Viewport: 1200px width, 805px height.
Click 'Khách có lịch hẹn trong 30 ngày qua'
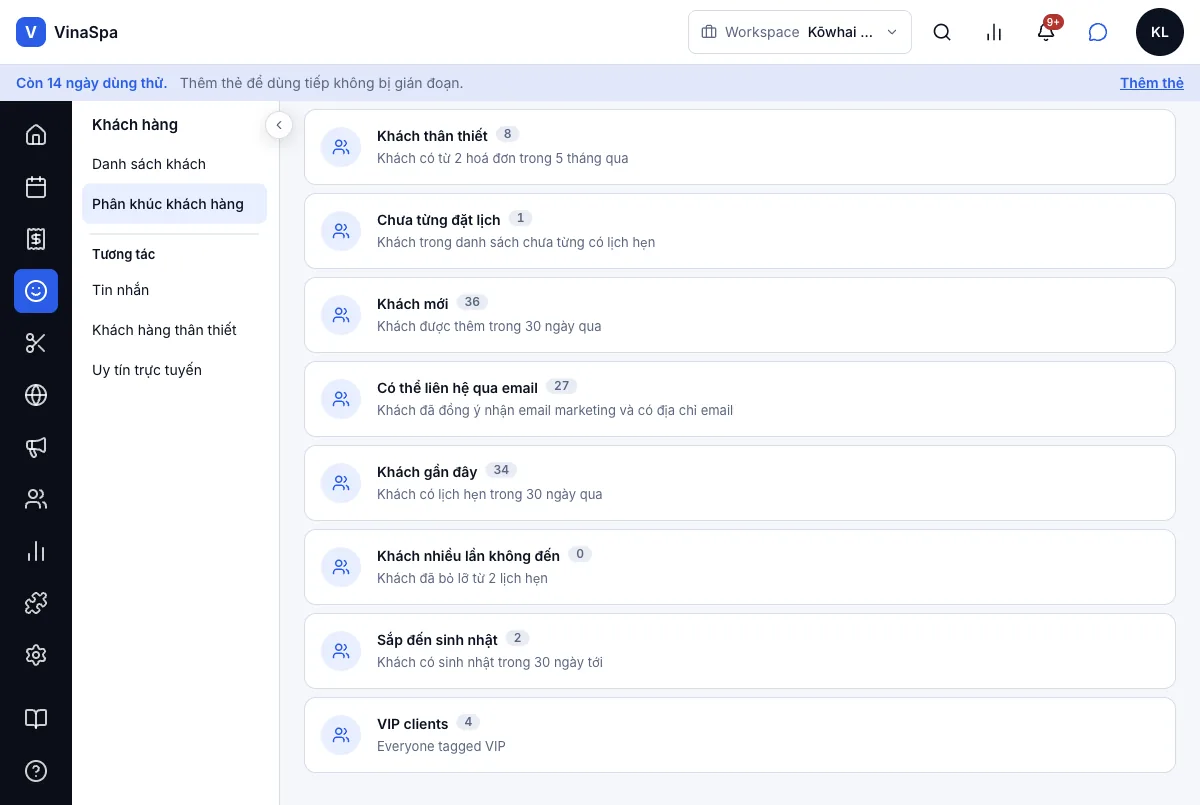click(x=490, y=494)
